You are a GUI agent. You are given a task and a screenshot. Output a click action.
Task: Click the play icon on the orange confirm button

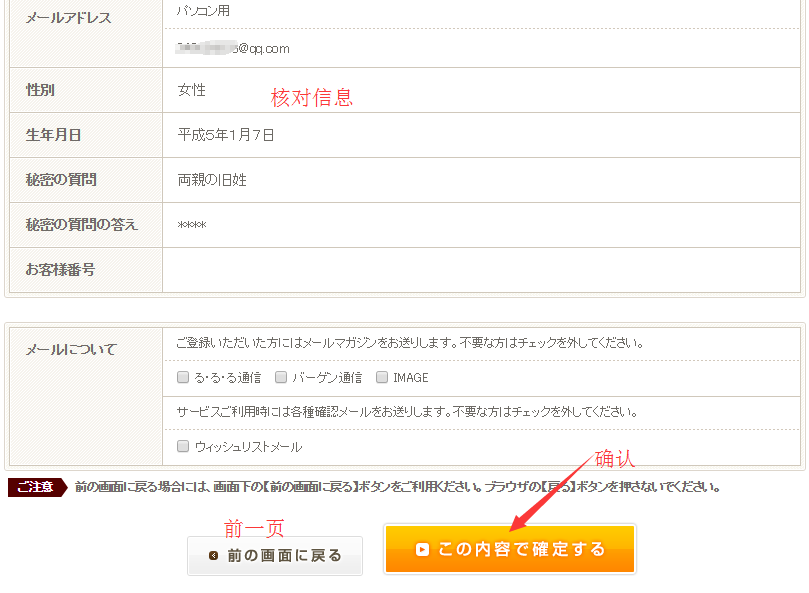click(x=422, y=549)
